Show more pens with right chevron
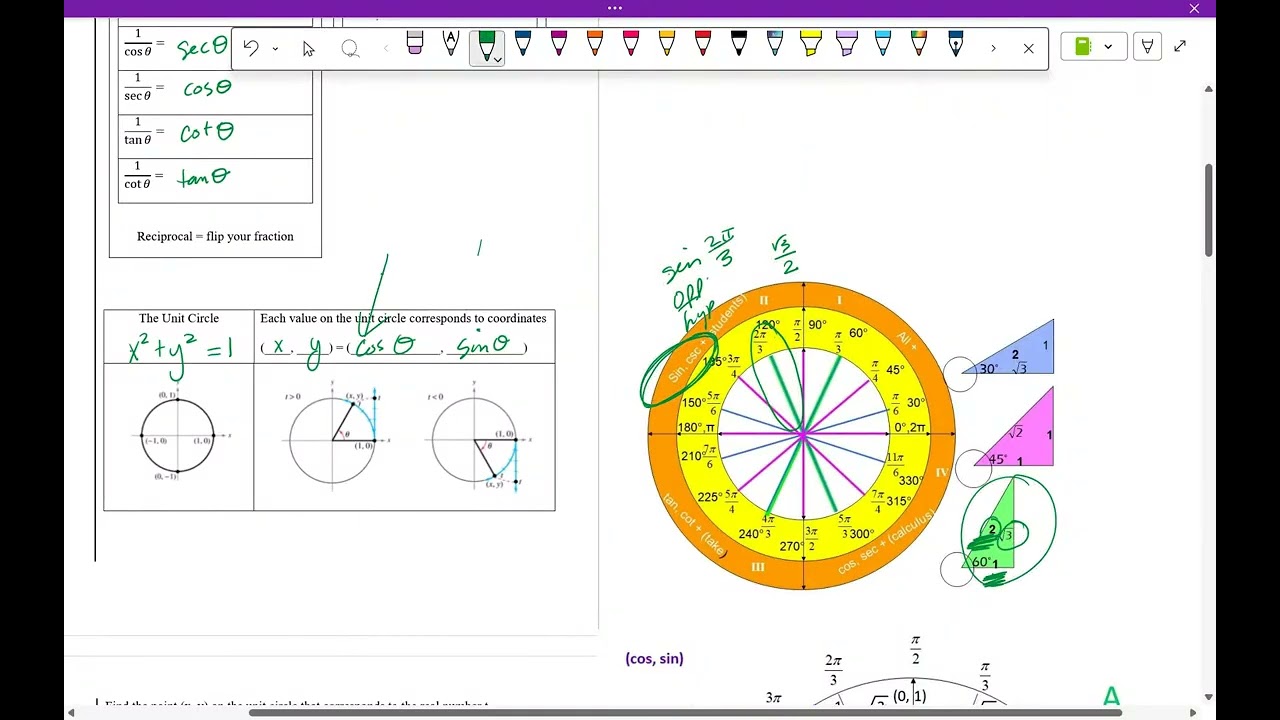Viewport: 1280px width, 720px height. (993, 48)
